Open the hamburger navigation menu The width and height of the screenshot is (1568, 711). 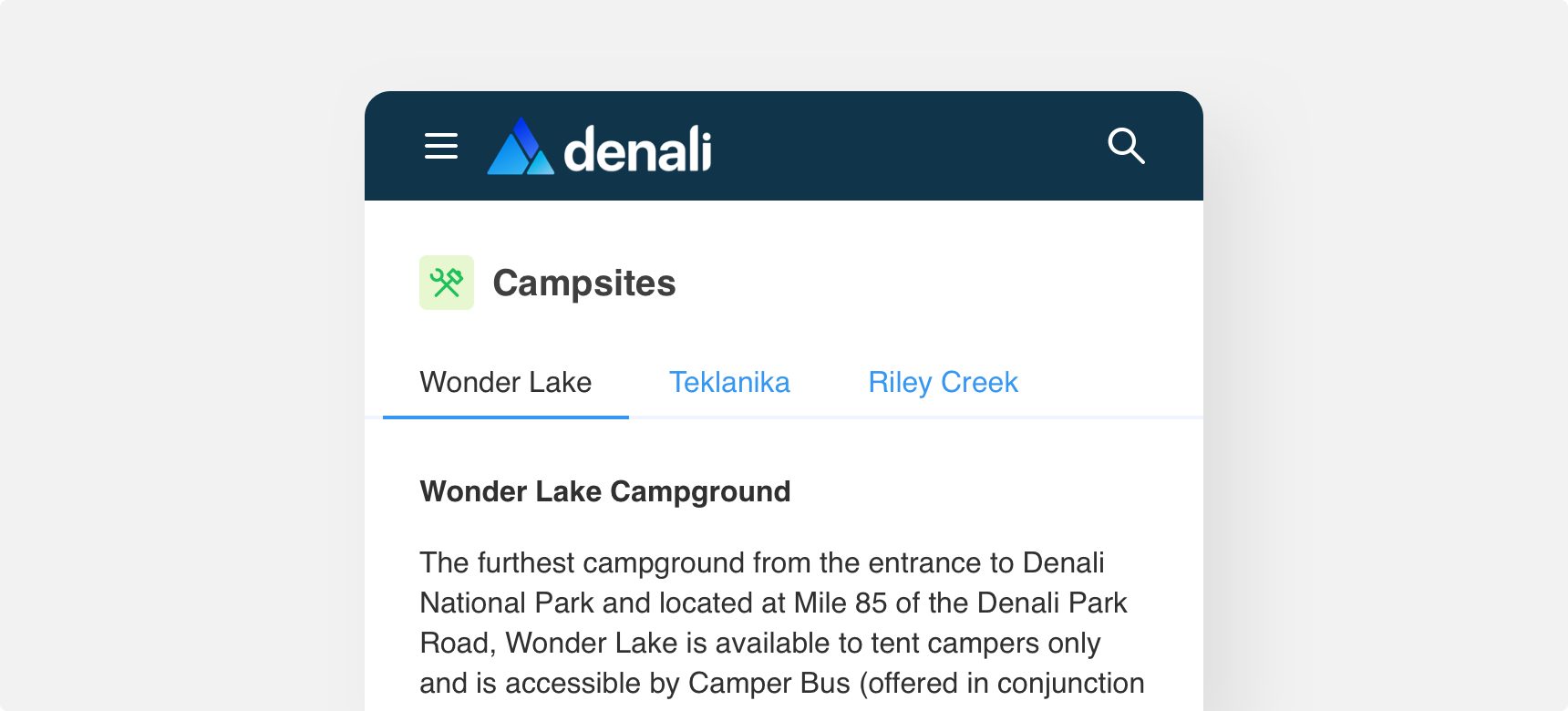pyautogui.click(x=441, y=146)
